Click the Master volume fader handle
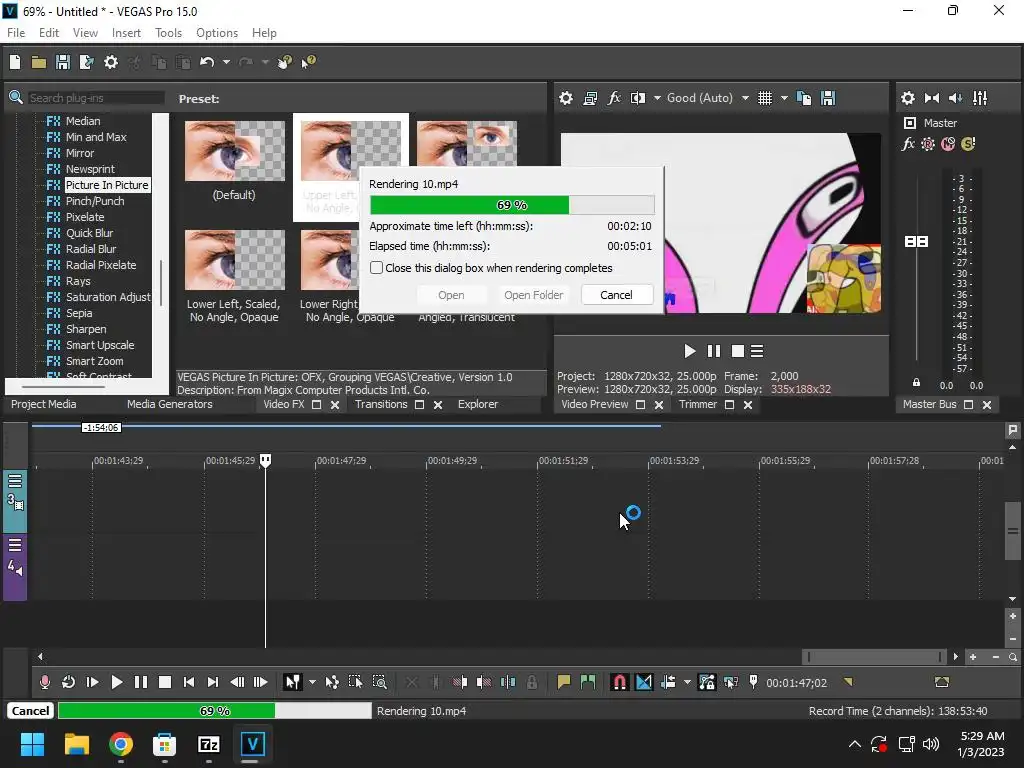Image resolution: width=1024 pixels, height=768 pixels. point(916,242)
